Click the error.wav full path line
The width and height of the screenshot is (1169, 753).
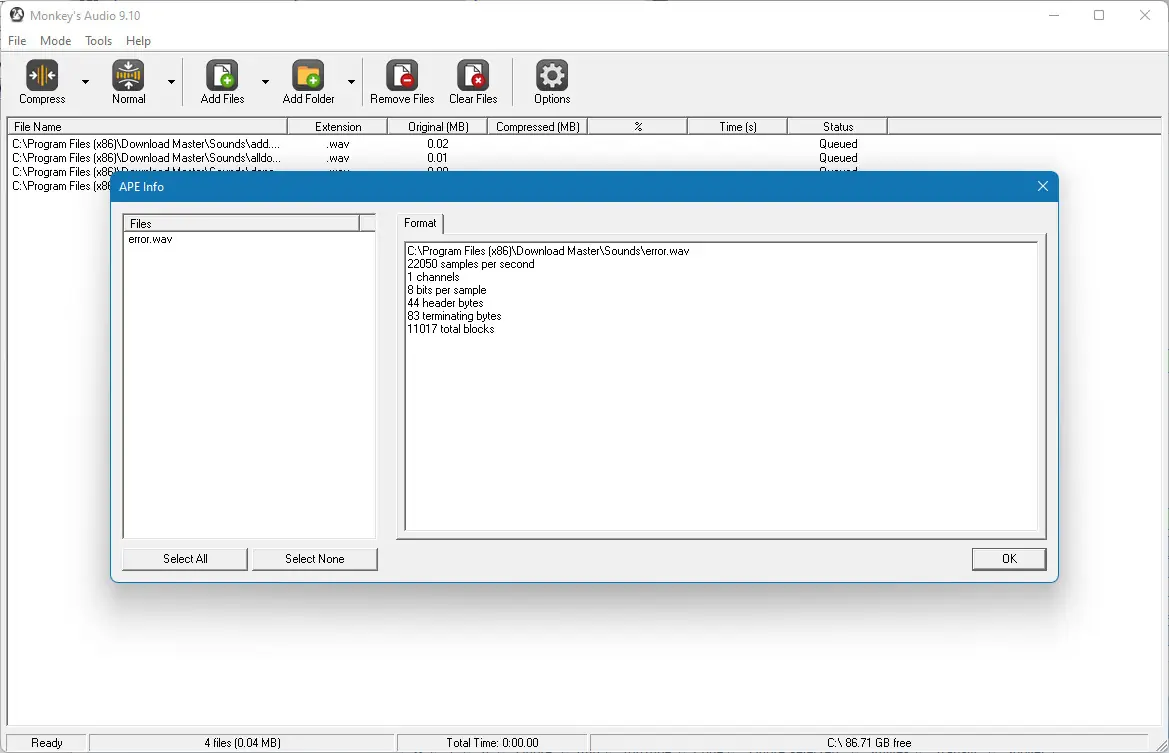pos(548,251)
